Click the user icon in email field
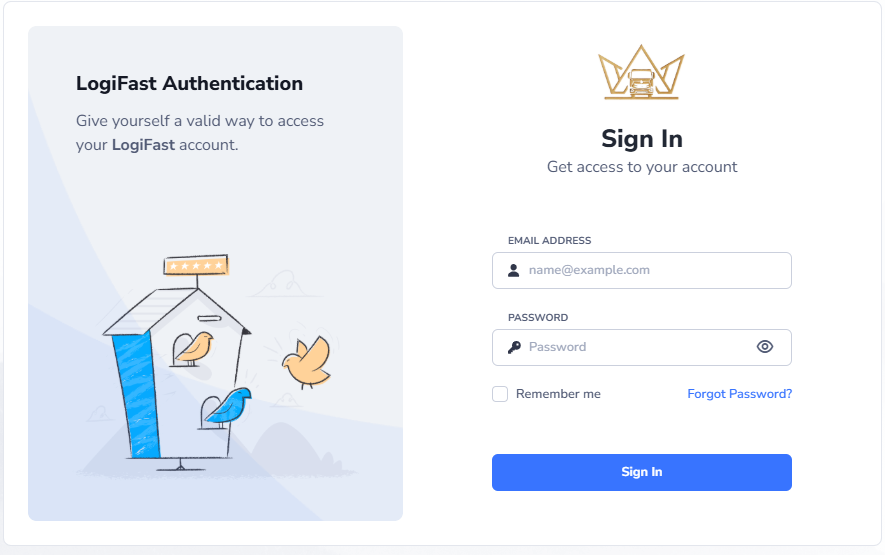The width and height of the screenshot is (885, 555). coord(514,270)
